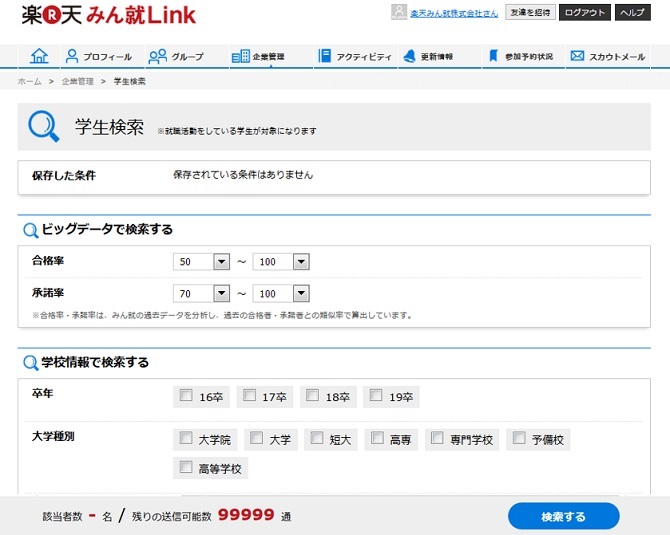Screen dimensions: 670x535
Task: Click the home icon in navigation bar
Action: click(39, 57)
